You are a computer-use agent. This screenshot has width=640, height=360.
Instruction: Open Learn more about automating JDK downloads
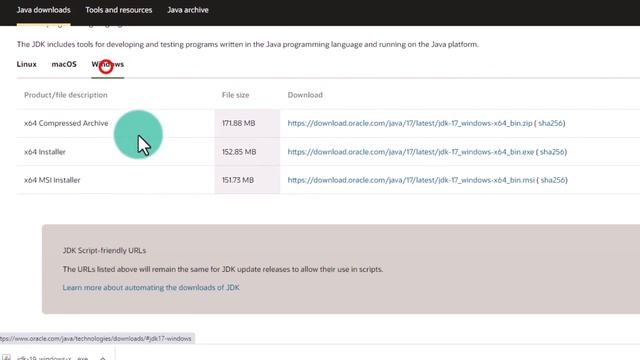(x=151, y=287)
